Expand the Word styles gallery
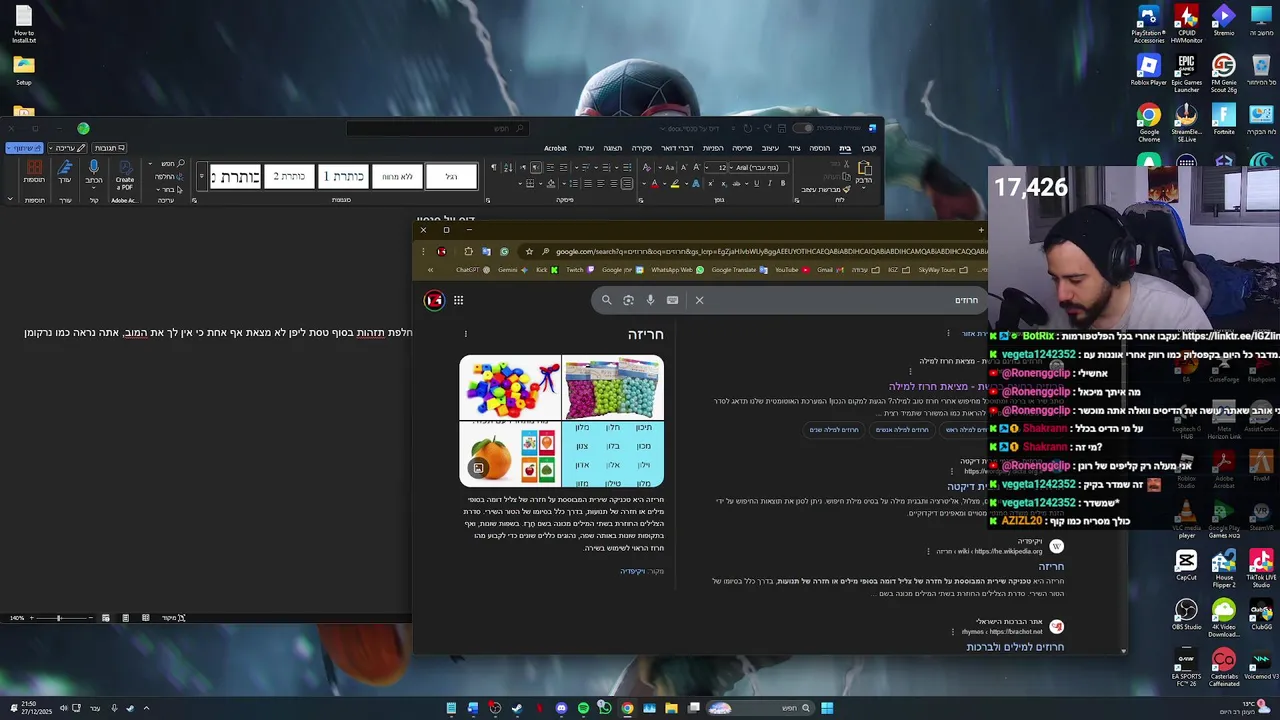 (201, 176)
